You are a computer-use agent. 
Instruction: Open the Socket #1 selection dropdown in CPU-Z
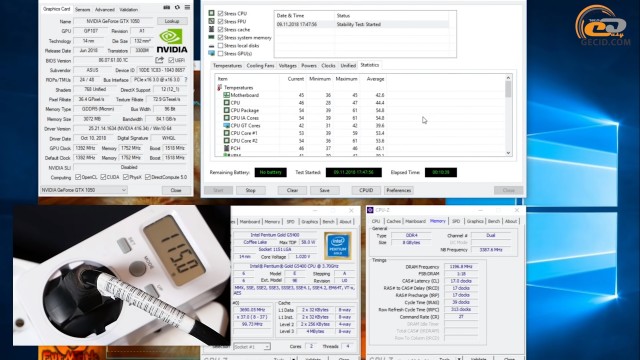[x=251, y=347]
